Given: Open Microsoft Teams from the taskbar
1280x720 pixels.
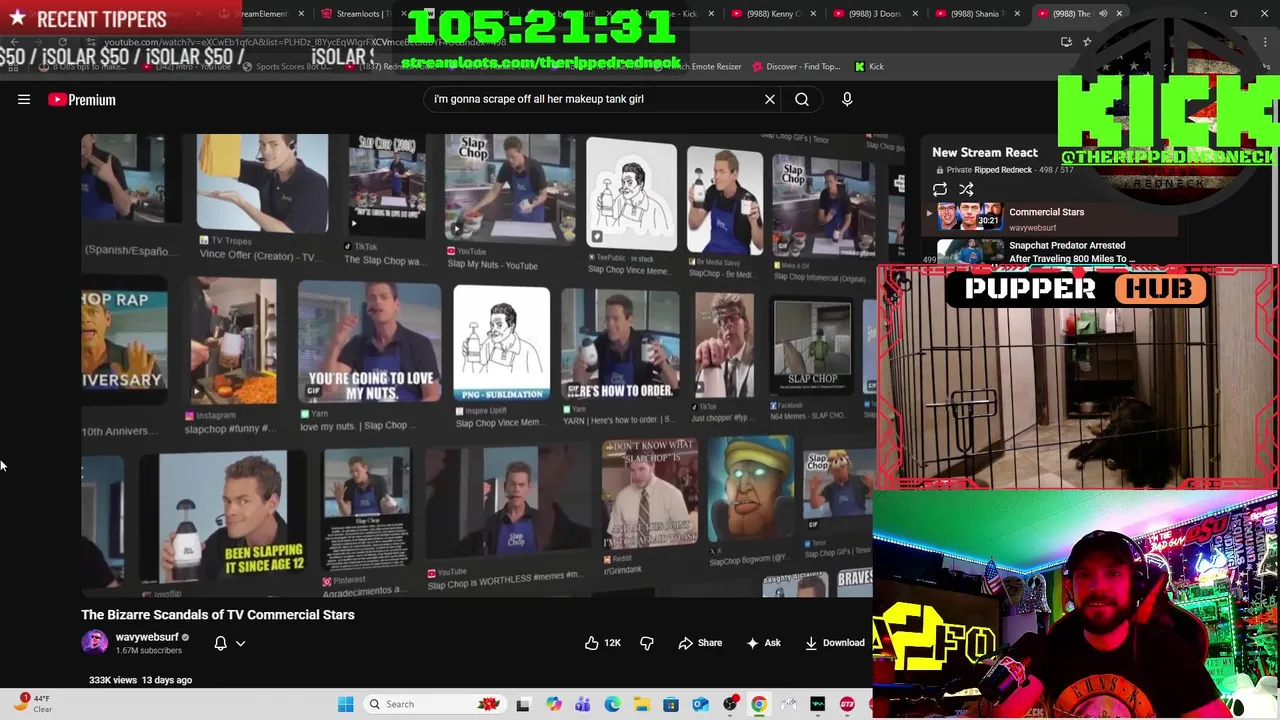Looking at the screenshot, I should coord(582,704).
